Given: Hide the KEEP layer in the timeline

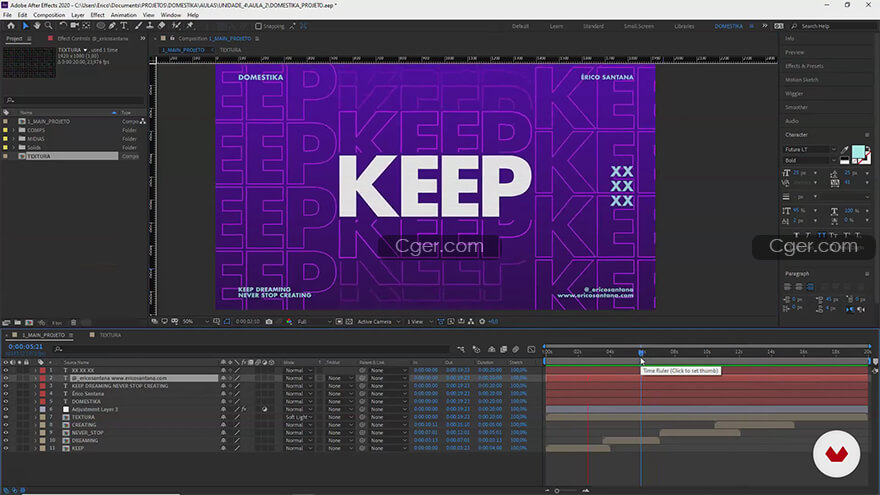Looking at the screenshot, I should pos(6,448).
